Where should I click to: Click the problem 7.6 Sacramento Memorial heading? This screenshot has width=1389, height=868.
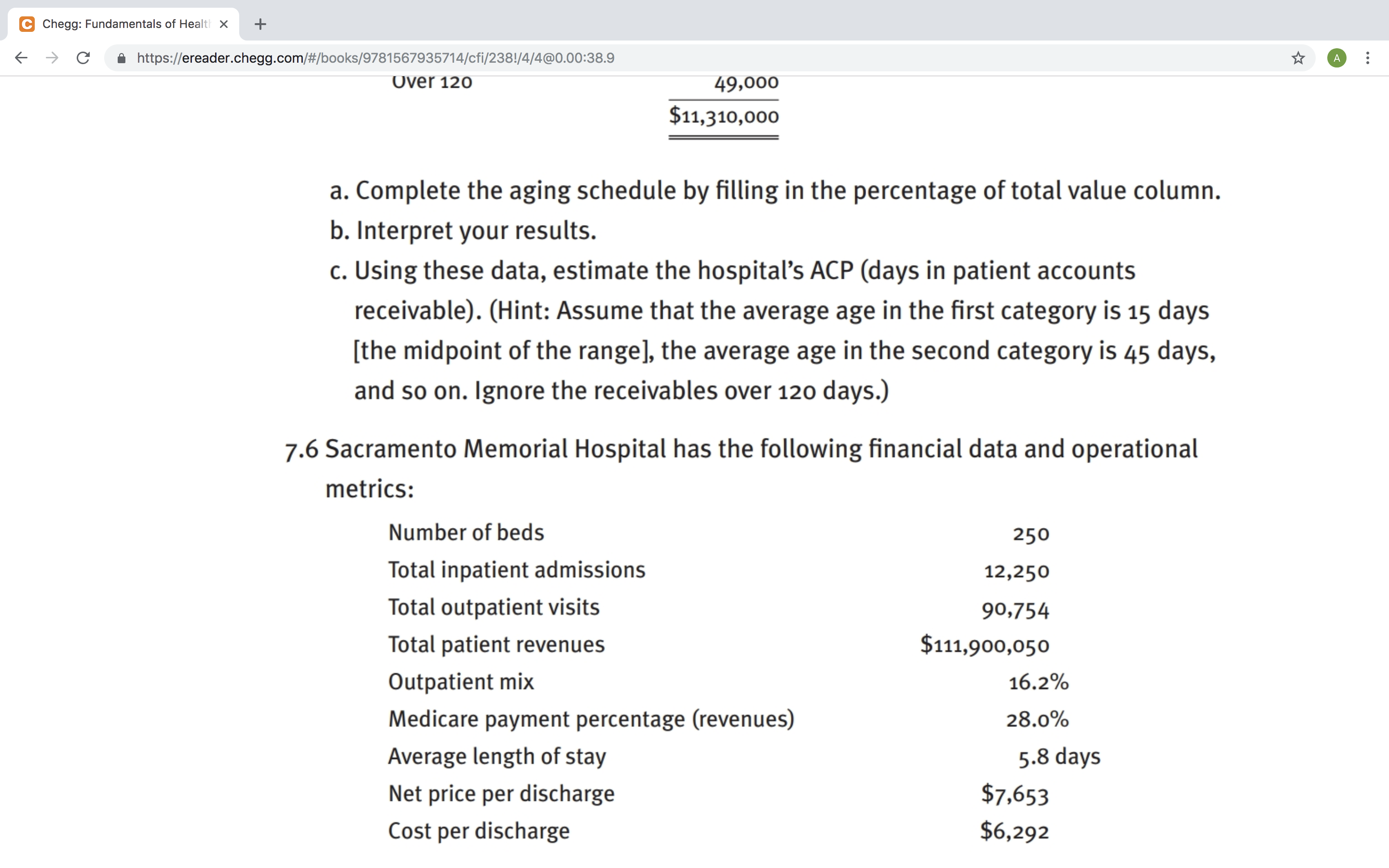click(741, 468)
